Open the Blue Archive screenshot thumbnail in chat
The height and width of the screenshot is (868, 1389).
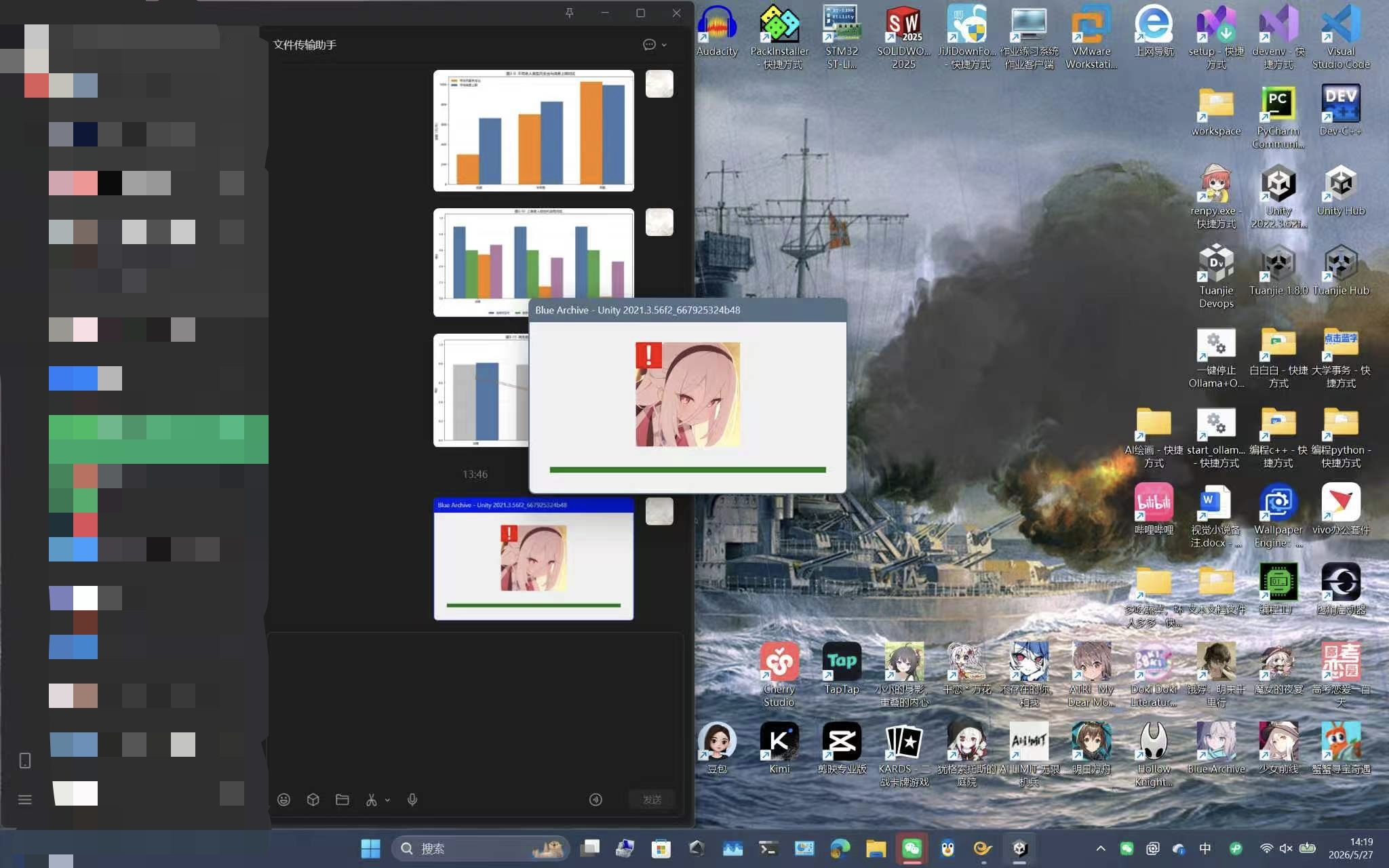(x=534, y=559)
